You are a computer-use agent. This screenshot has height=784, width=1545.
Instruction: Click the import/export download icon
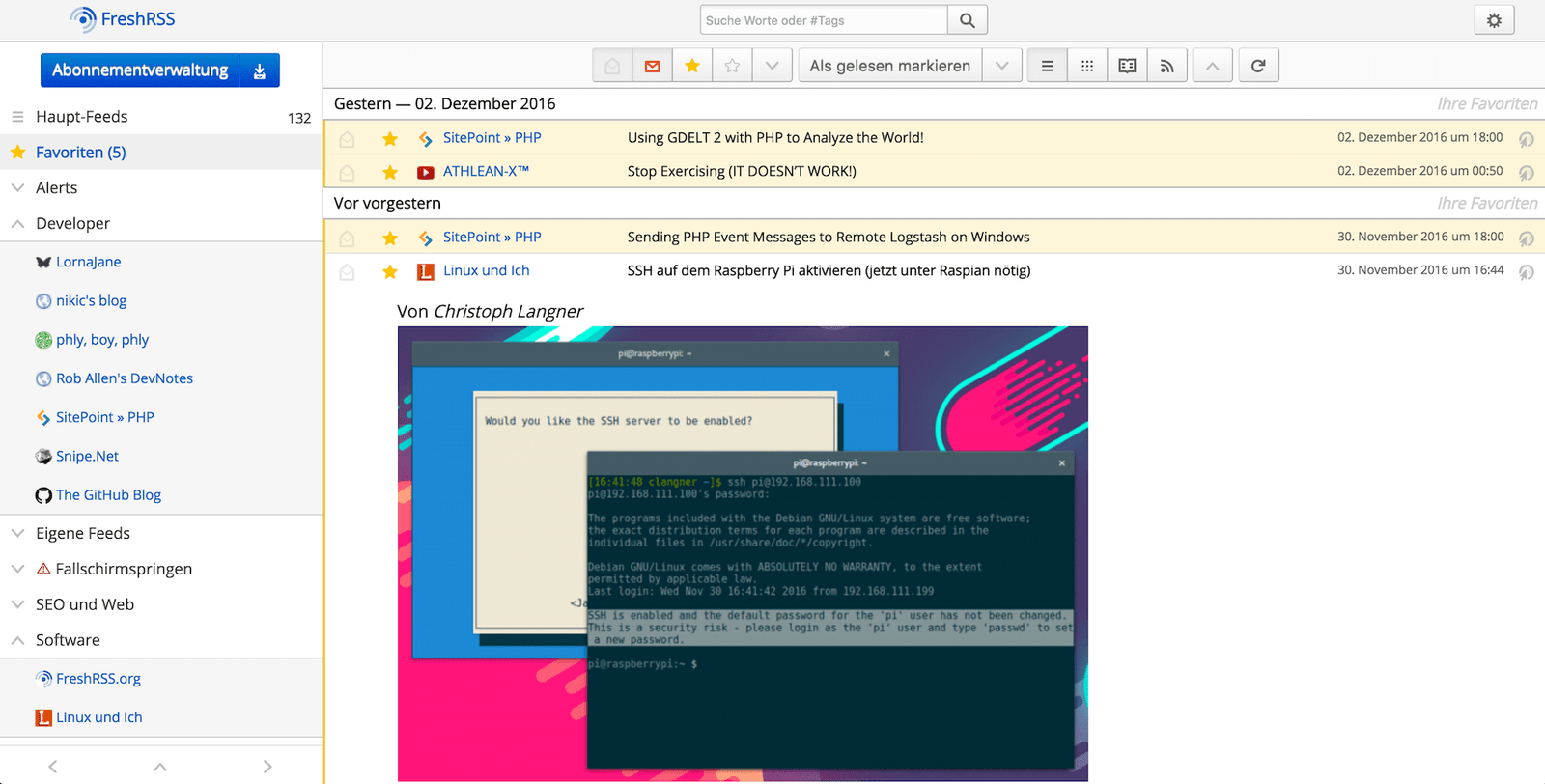[x=260, y=70]
